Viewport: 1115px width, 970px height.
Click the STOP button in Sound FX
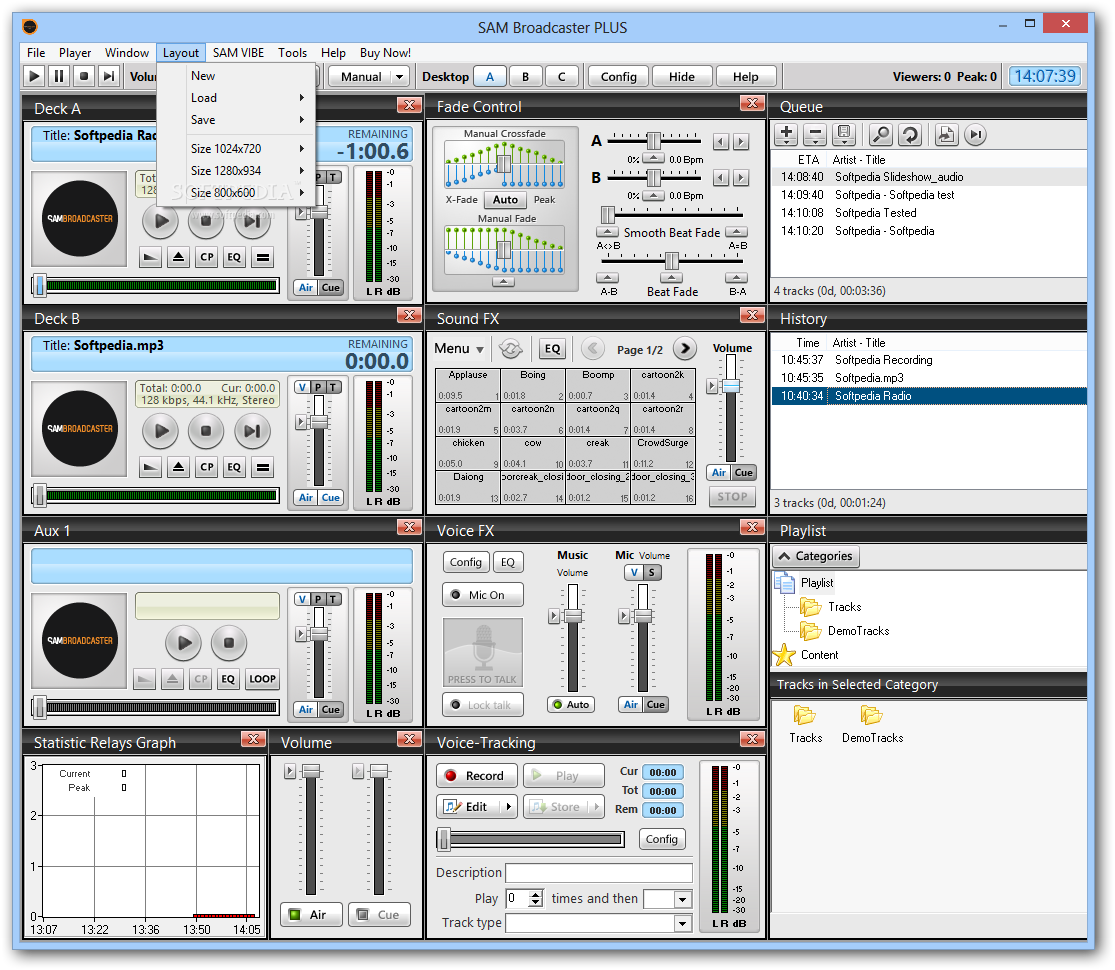point(732,497)
